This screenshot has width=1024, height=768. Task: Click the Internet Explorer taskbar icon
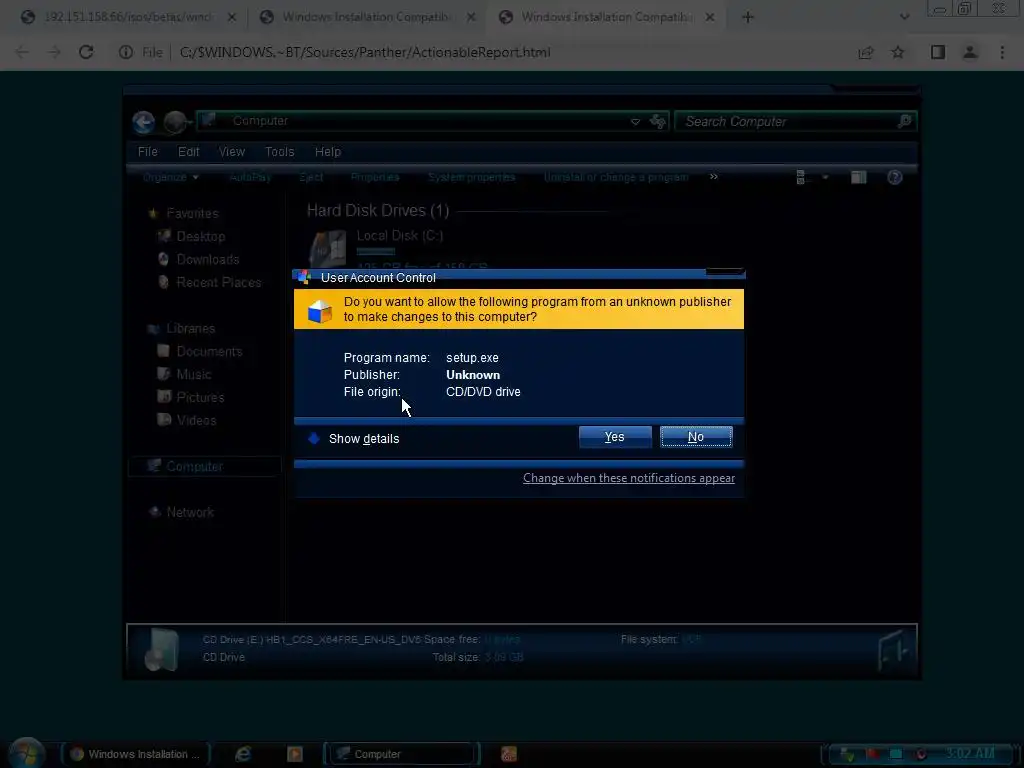243,754
